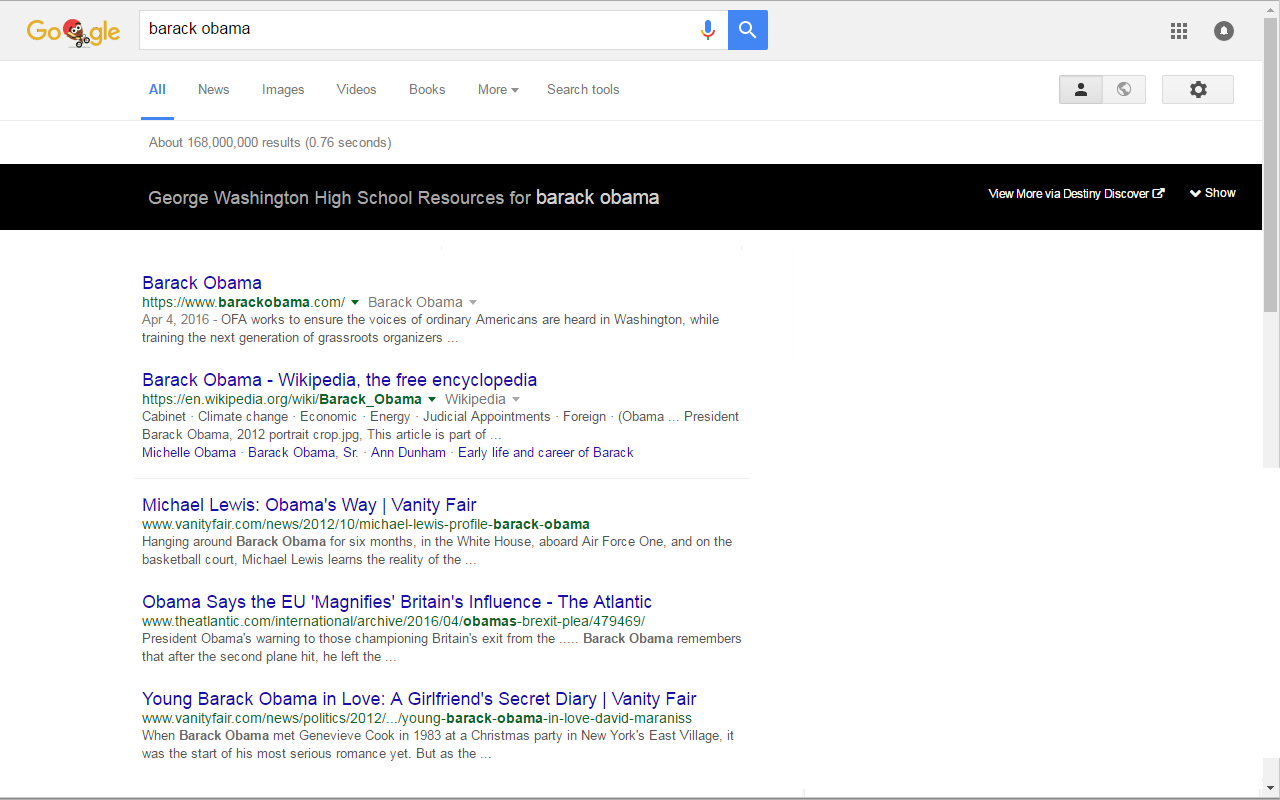Viewport: 1280px width, 800px height.
Task: Select the All results tab
Action: point(157,90)
